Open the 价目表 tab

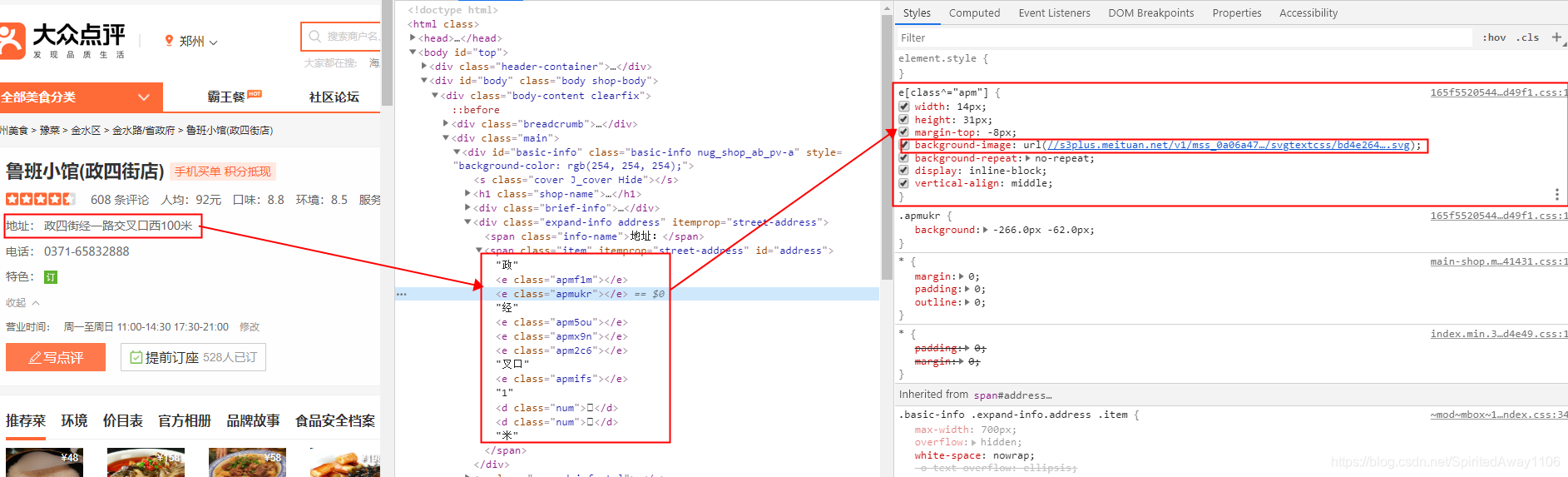point(122,420)
